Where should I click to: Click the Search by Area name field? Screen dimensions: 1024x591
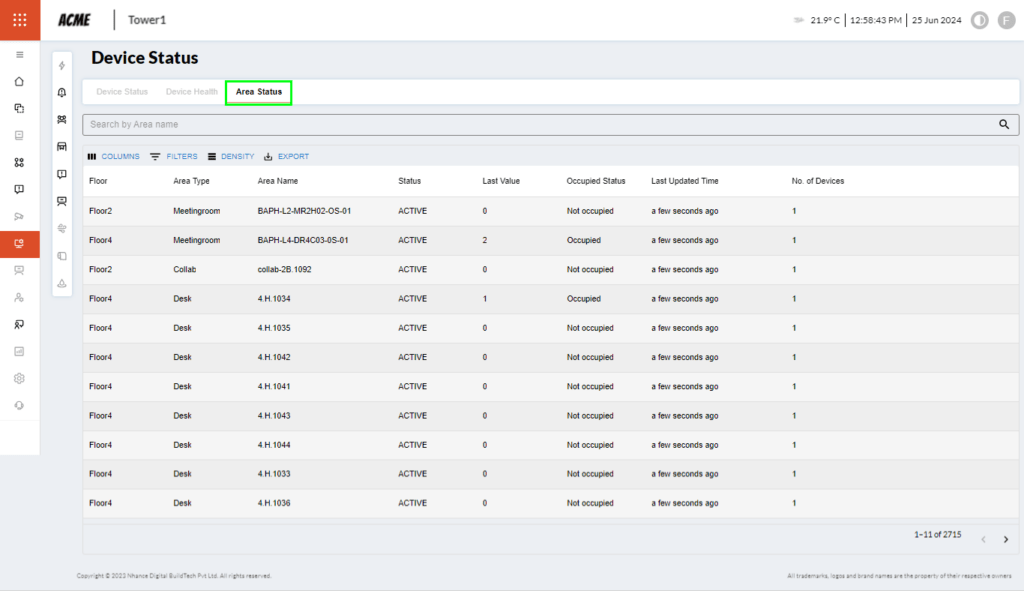coord(540,125)
